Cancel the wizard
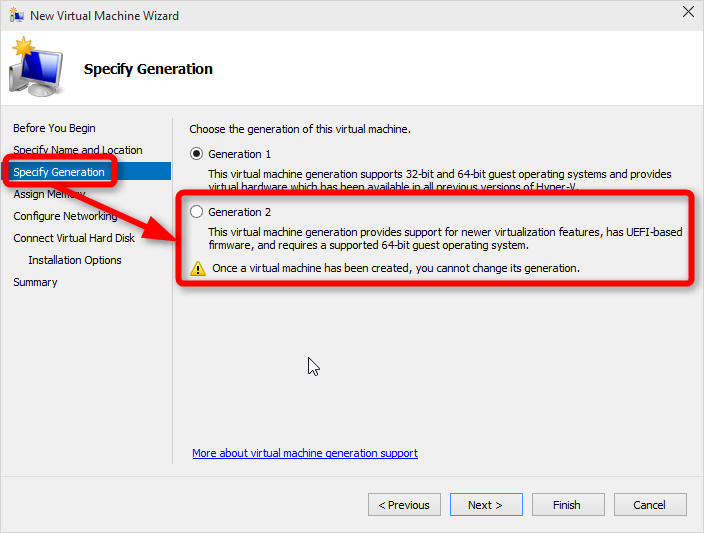 [x=650, y=505]
